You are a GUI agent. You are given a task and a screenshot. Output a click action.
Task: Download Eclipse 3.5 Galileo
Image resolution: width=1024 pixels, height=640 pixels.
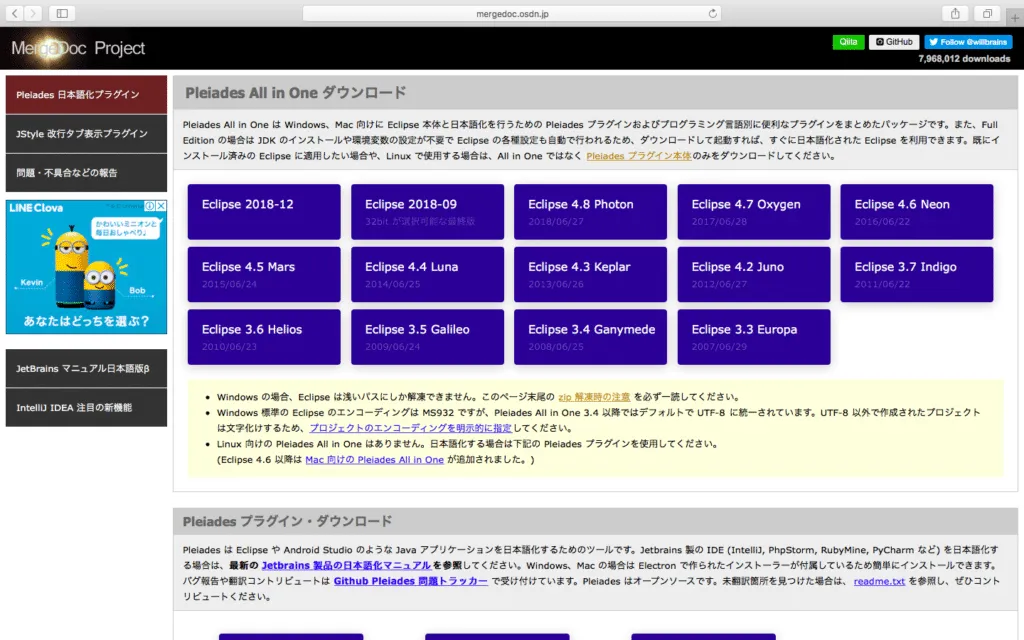427,337
